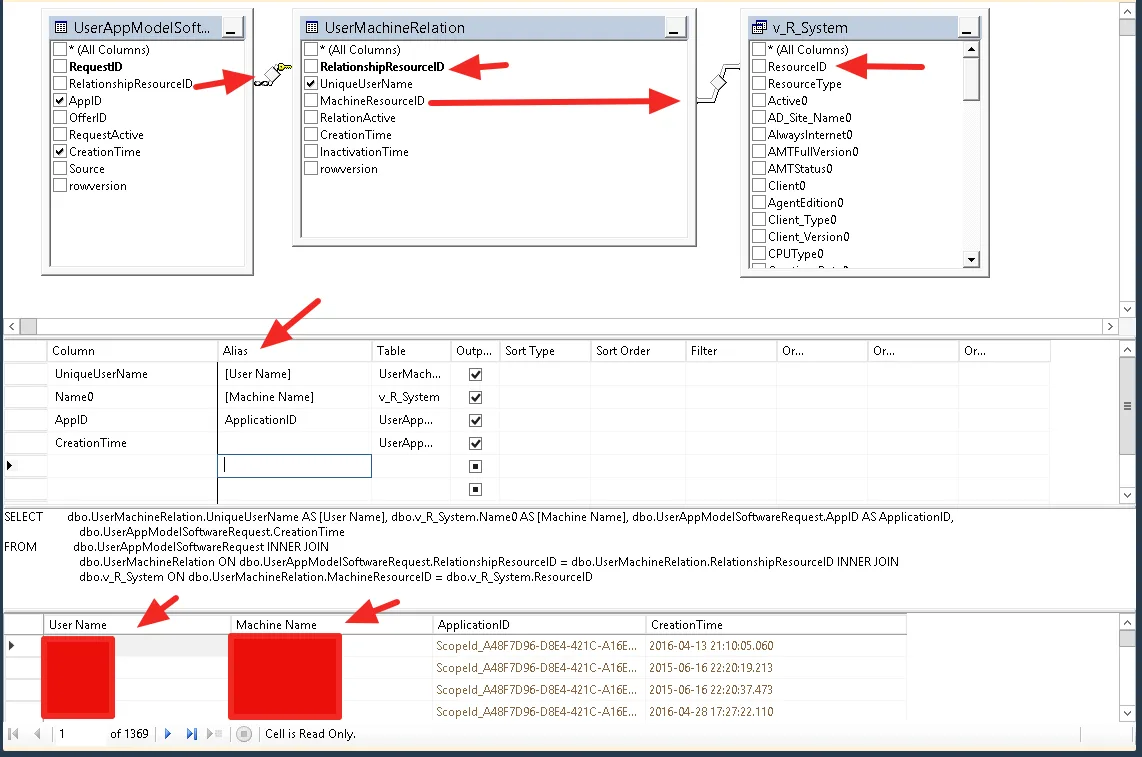The height and width of the screenshot is (757, 1142).
Task: Click the stop query execution icon
Action: tap(244, 734)
